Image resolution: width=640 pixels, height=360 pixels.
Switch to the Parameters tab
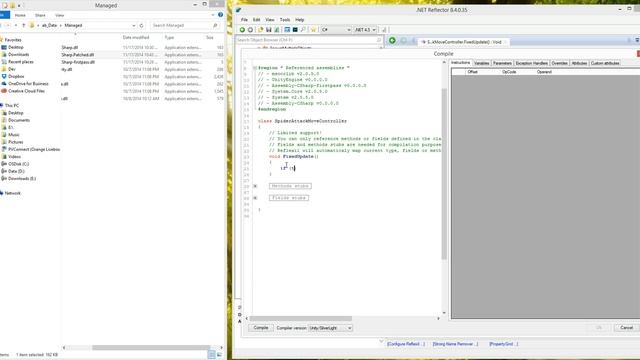pos(502,63)
